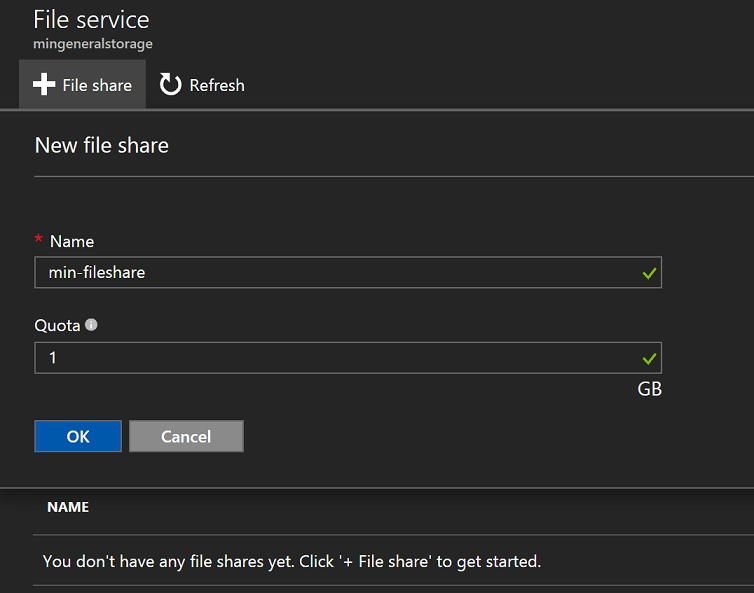The width and height of the screenshot is (754, 593).
Task: Click the Quota field label
Action: (x=57, y=326)
